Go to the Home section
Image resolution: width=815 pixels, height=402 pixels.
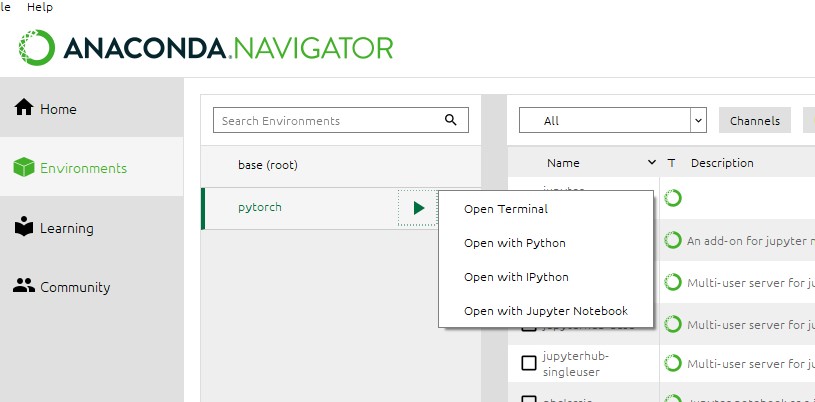[x=91, y=109]
